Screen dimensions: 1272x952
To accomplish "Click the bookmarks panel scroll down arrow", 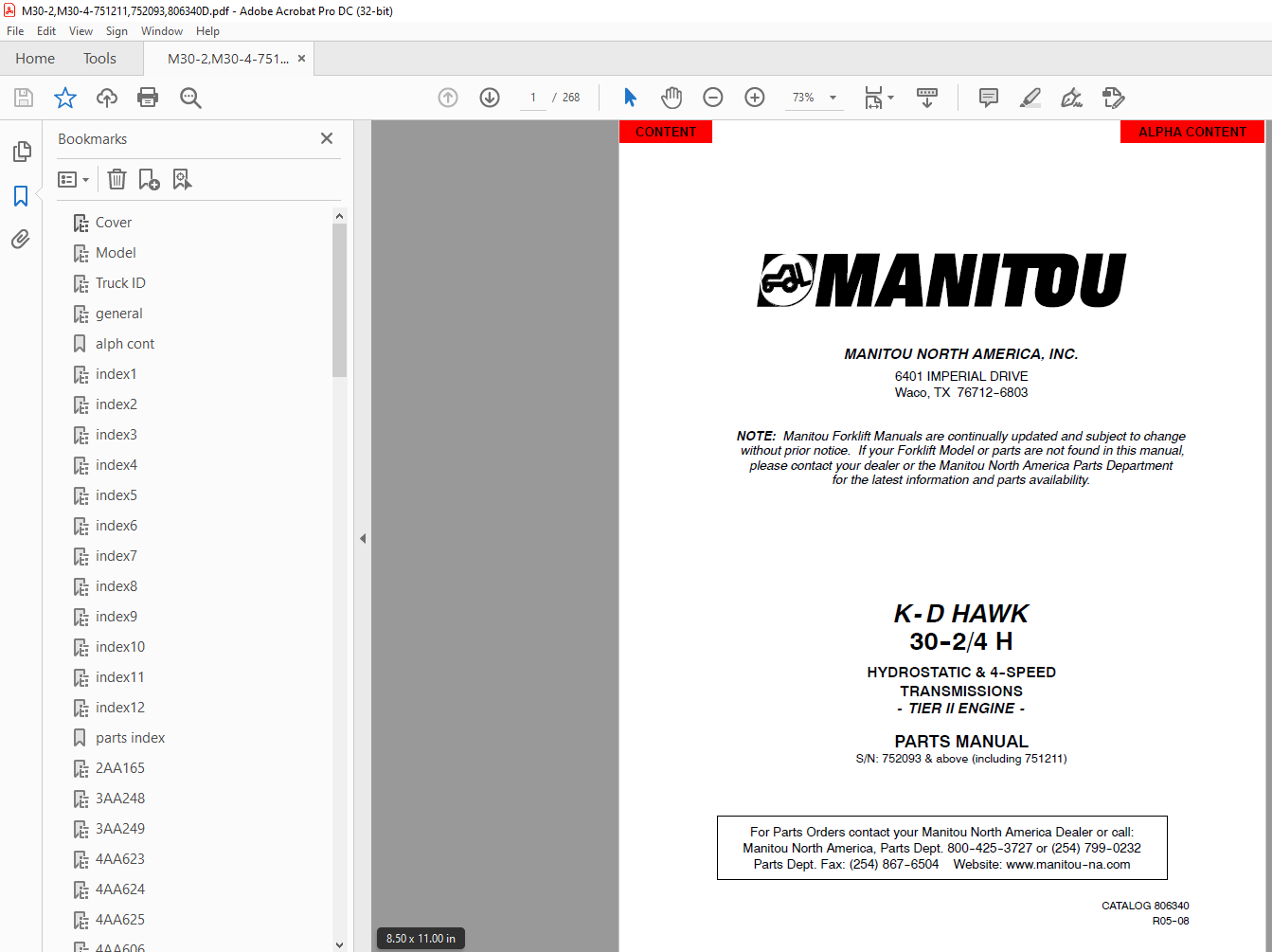I will click(x=339, y=944).
